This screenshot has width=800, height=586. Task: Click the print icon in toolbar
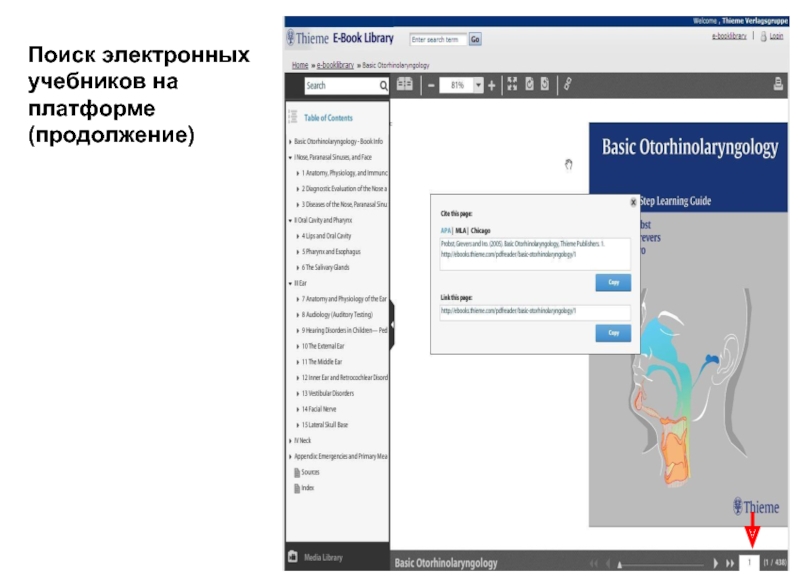click(x=778, y=84)
